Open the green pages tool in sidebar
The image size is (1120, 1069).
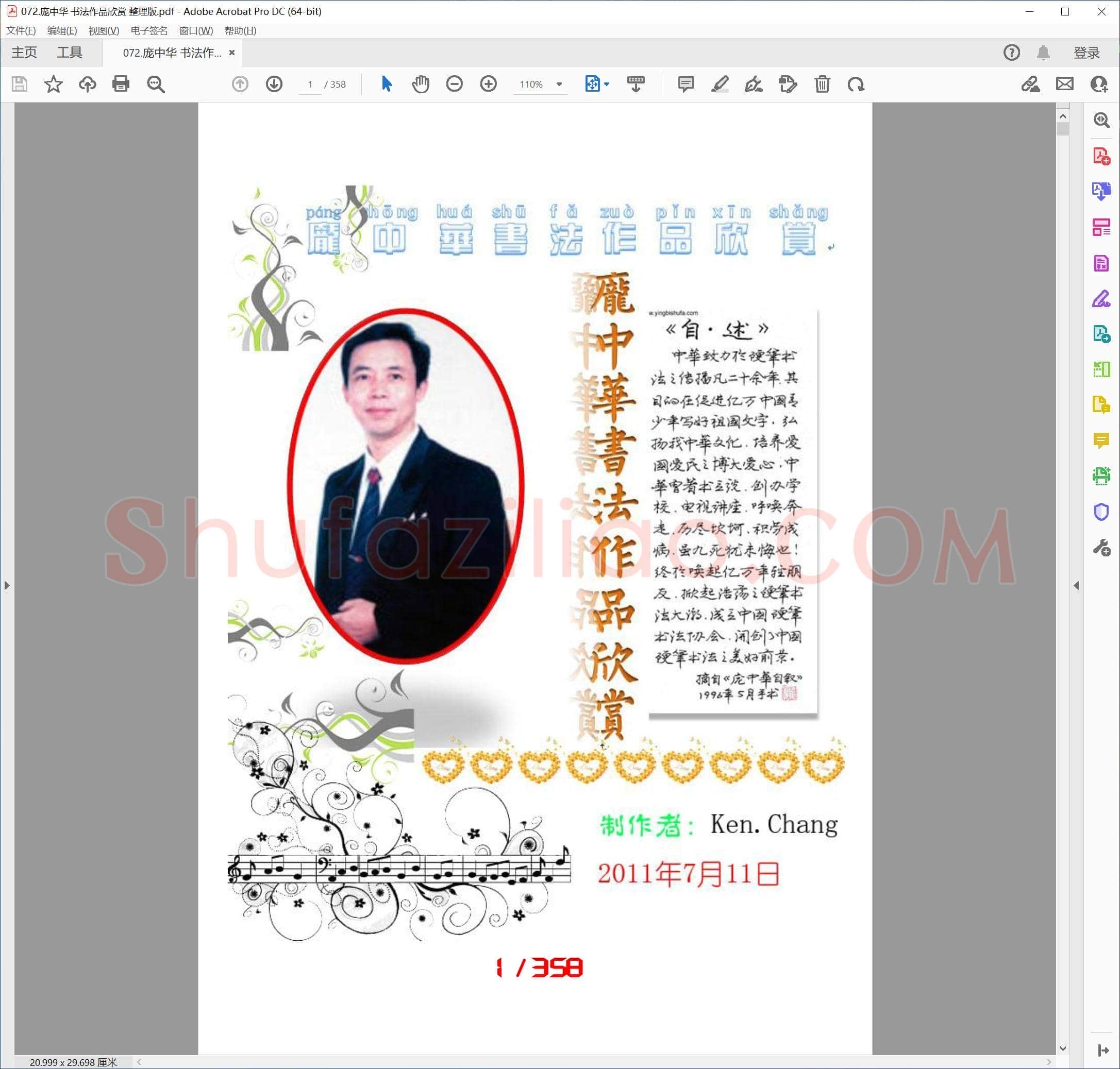point(1101,369)
